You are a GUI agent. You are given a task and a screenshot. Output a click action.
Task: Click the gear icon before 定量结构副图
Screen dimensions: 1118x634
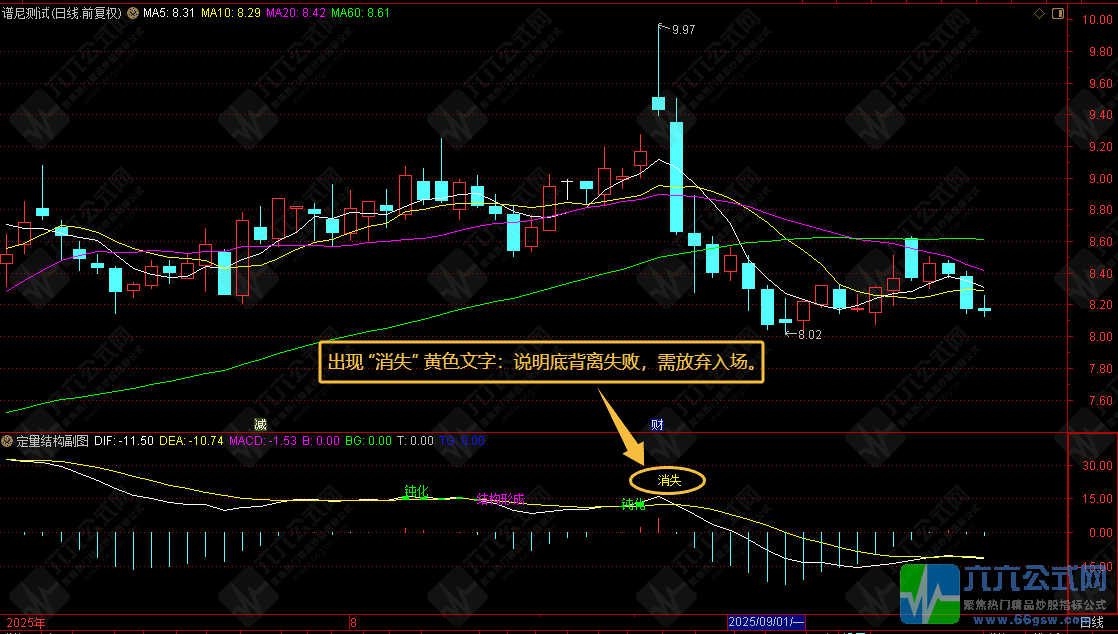click(x=7, y=441)
